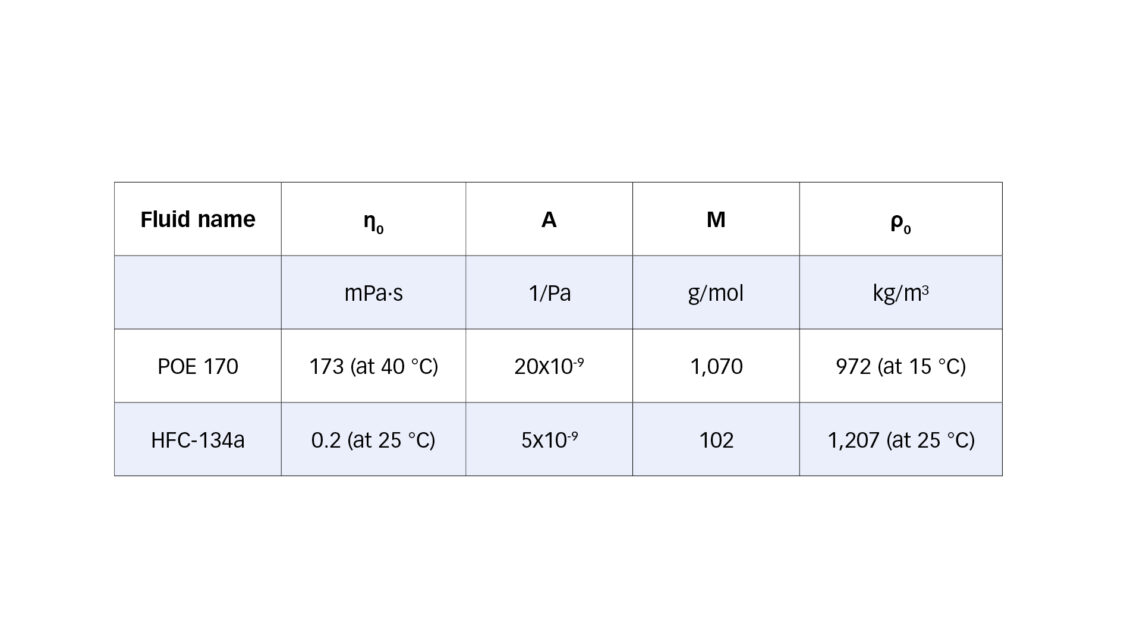This screenshot has height=642, width=1140.
Task: Select the 102 molar mass cell
Action: (716, 440)
